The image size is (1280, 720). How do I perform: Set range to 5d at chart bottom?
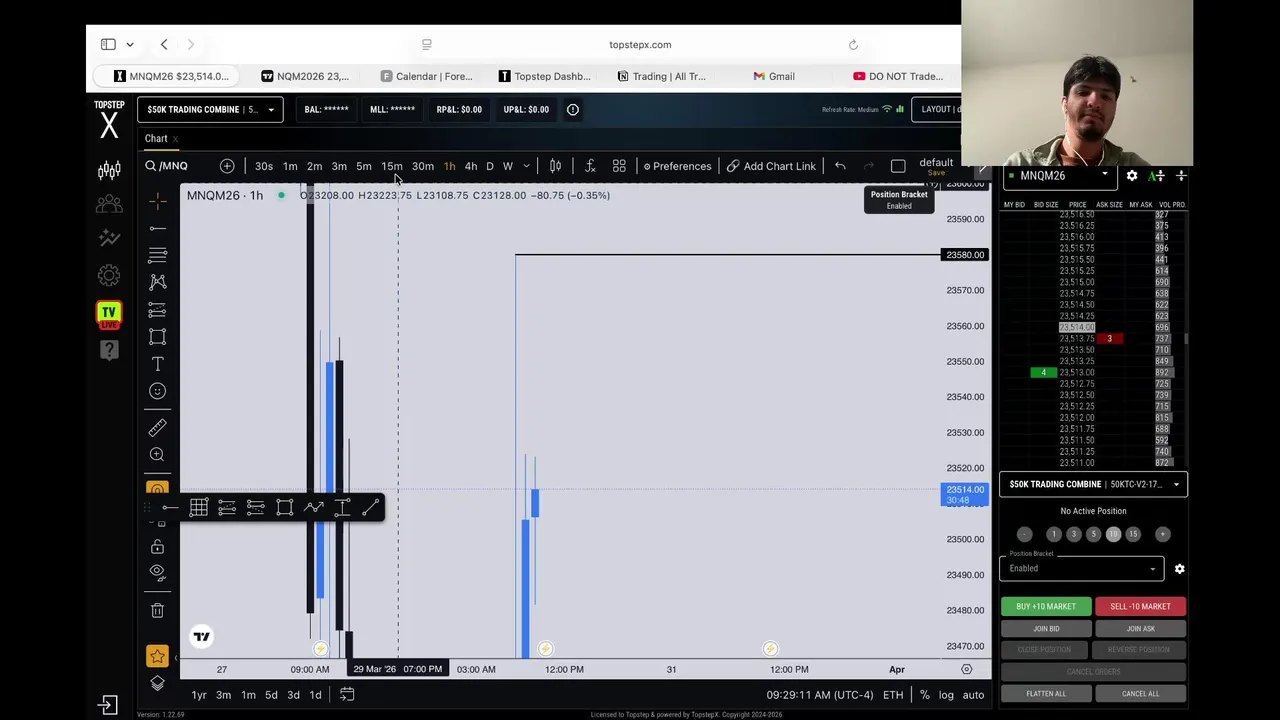[x=271, y=695]
